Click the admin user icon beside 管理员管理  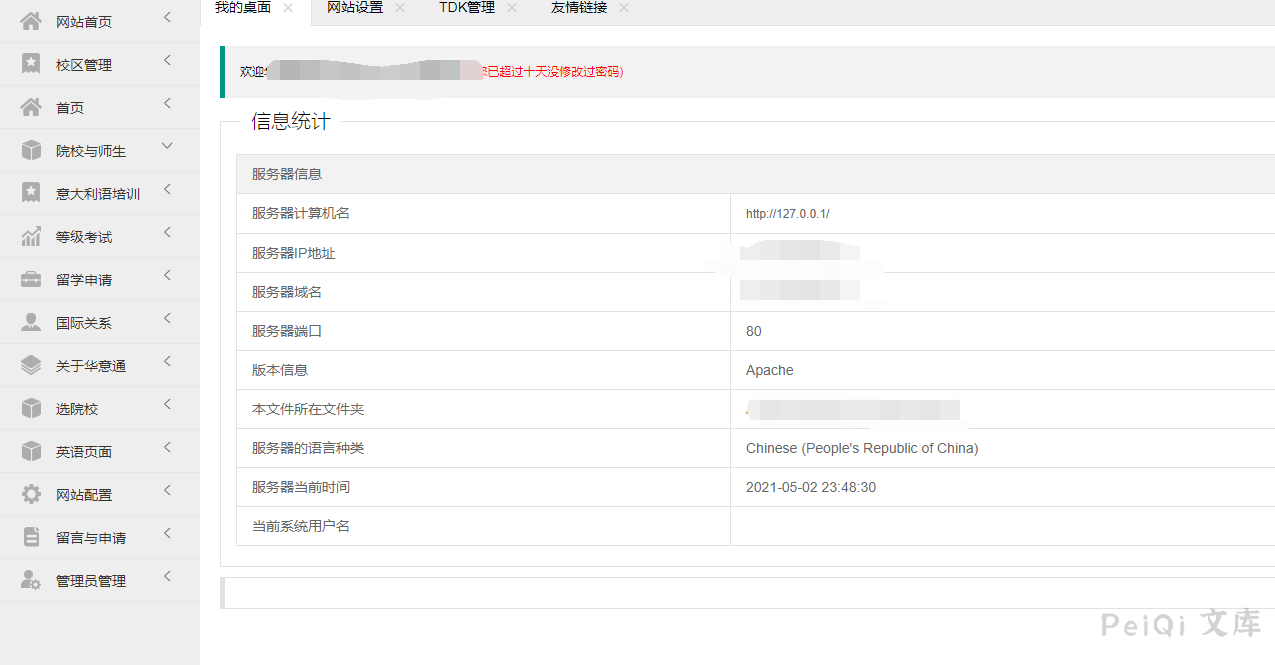tap(31, 580)
